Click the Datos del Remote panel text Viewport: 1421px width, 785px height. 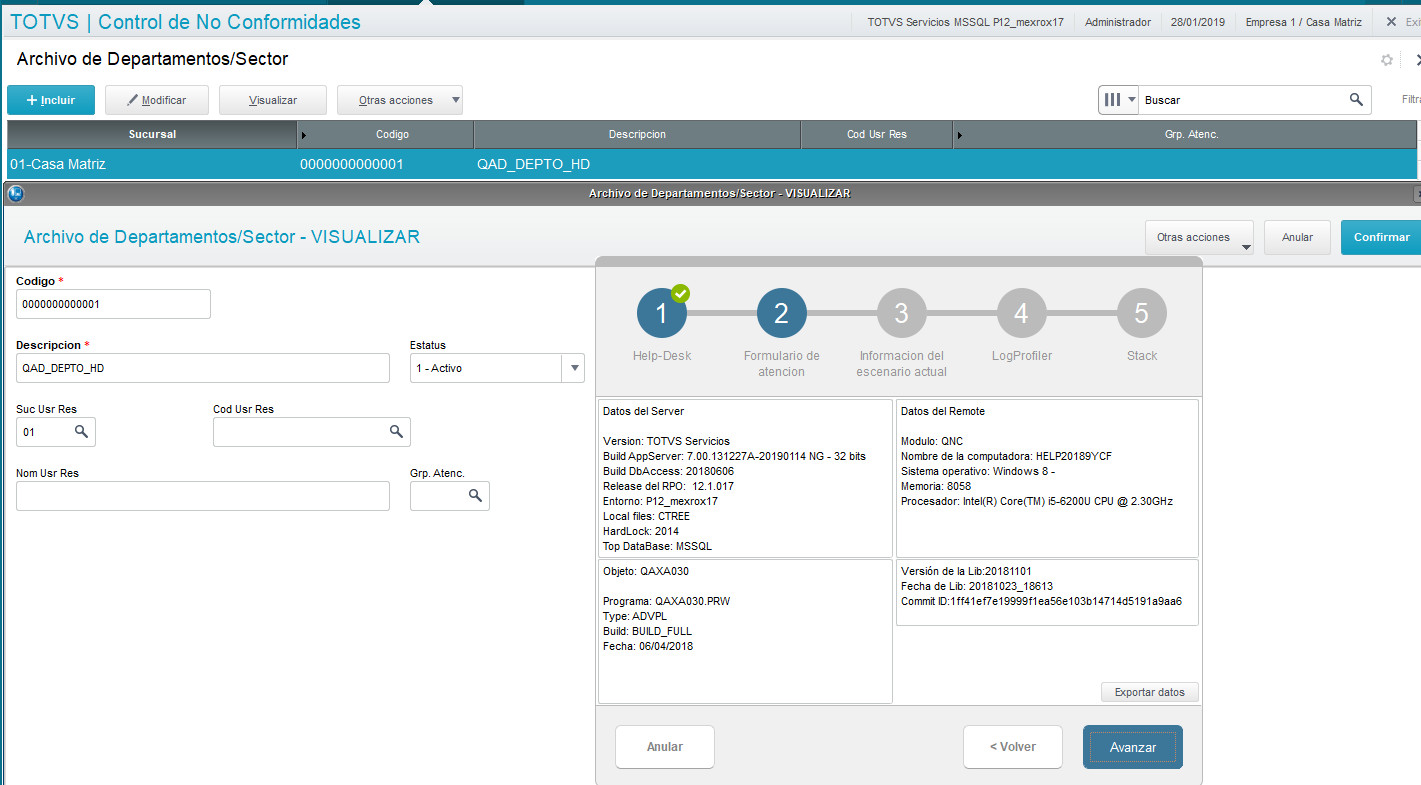pos(943,411)
